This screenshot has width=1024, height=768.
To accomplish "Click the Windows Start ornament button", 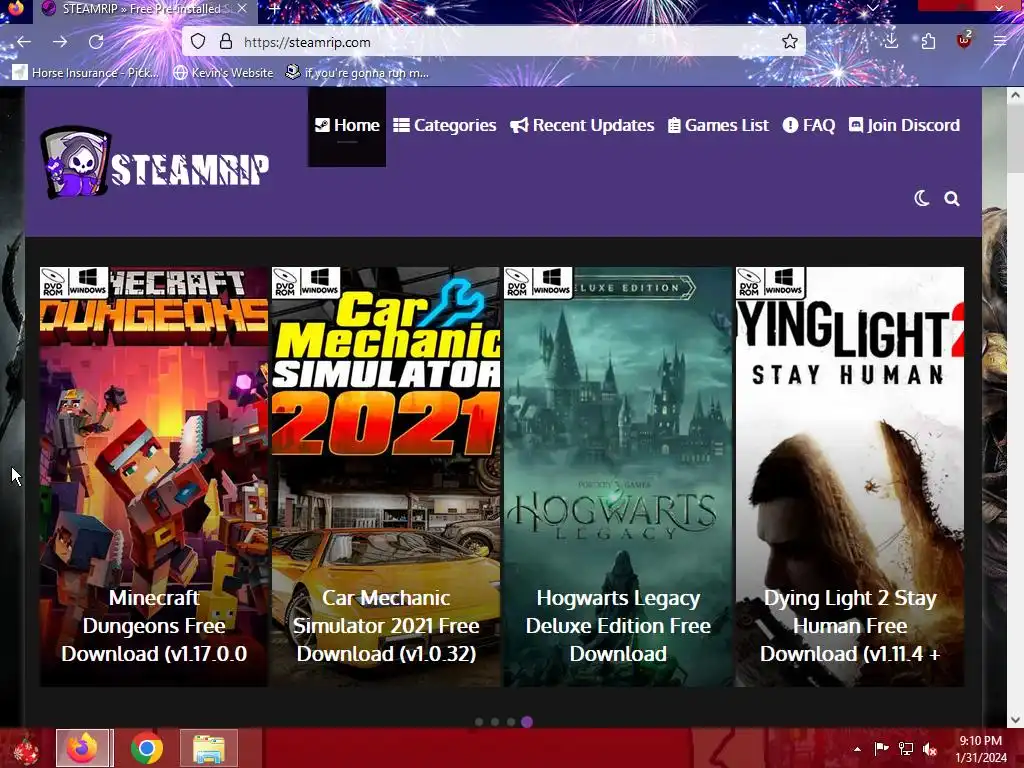I will tap(26, 748).
